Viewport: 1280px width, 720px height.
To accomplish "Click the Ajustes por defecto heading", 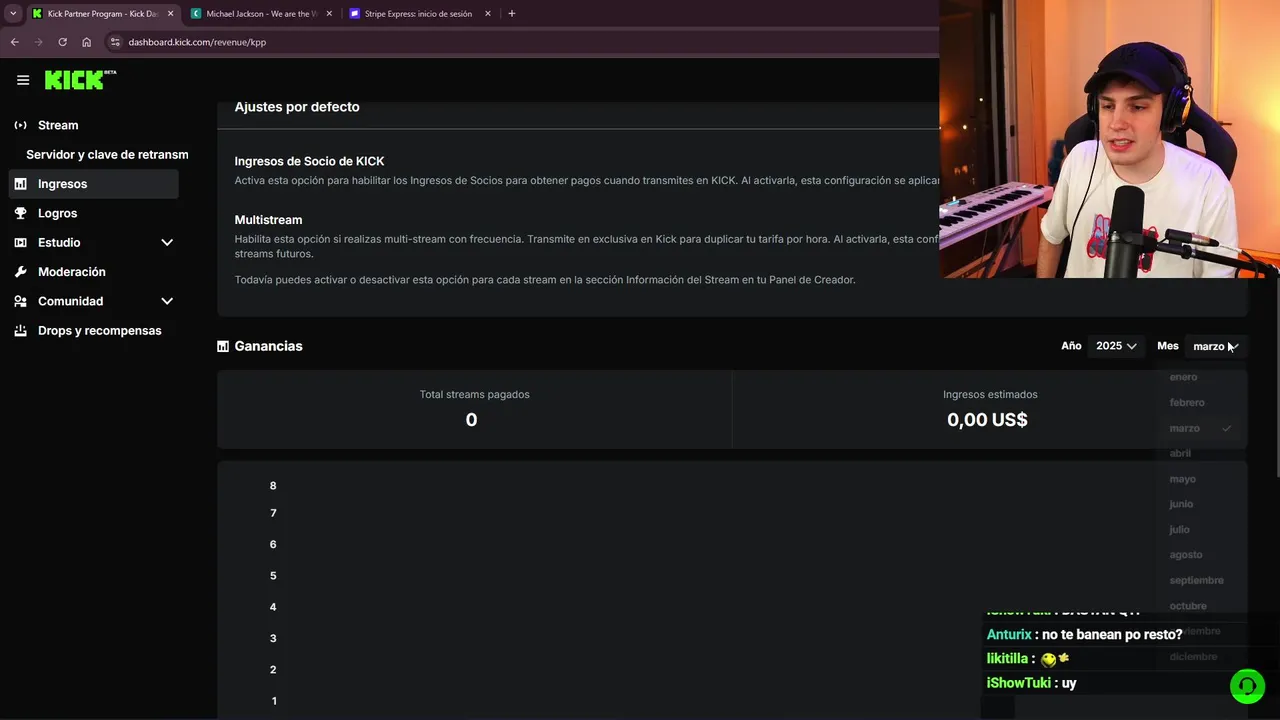I will pyautogui.click(x=297, y=107).
